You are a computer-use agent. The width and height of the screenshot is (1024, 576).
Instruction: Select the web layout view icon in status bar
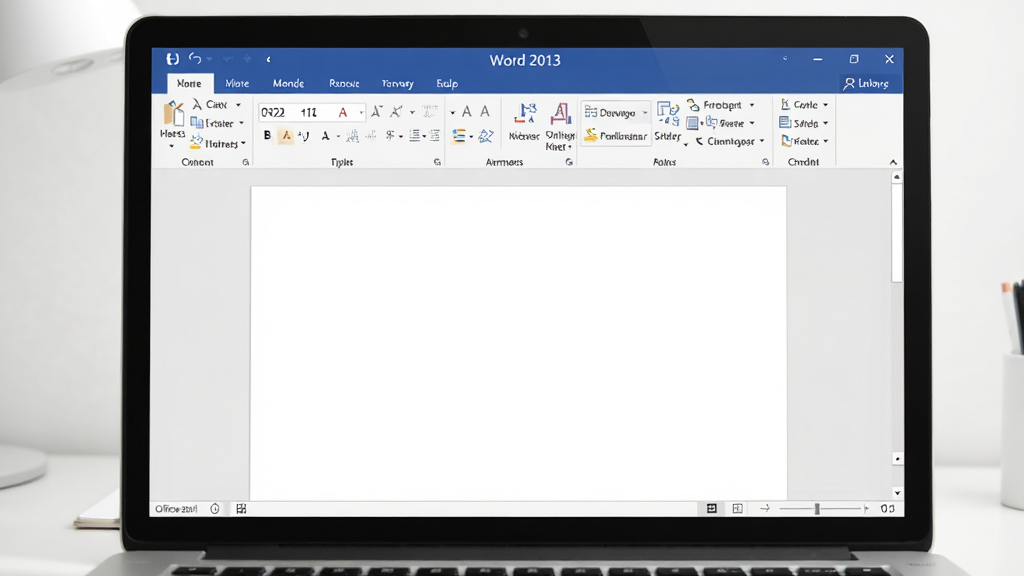point(737,508)
